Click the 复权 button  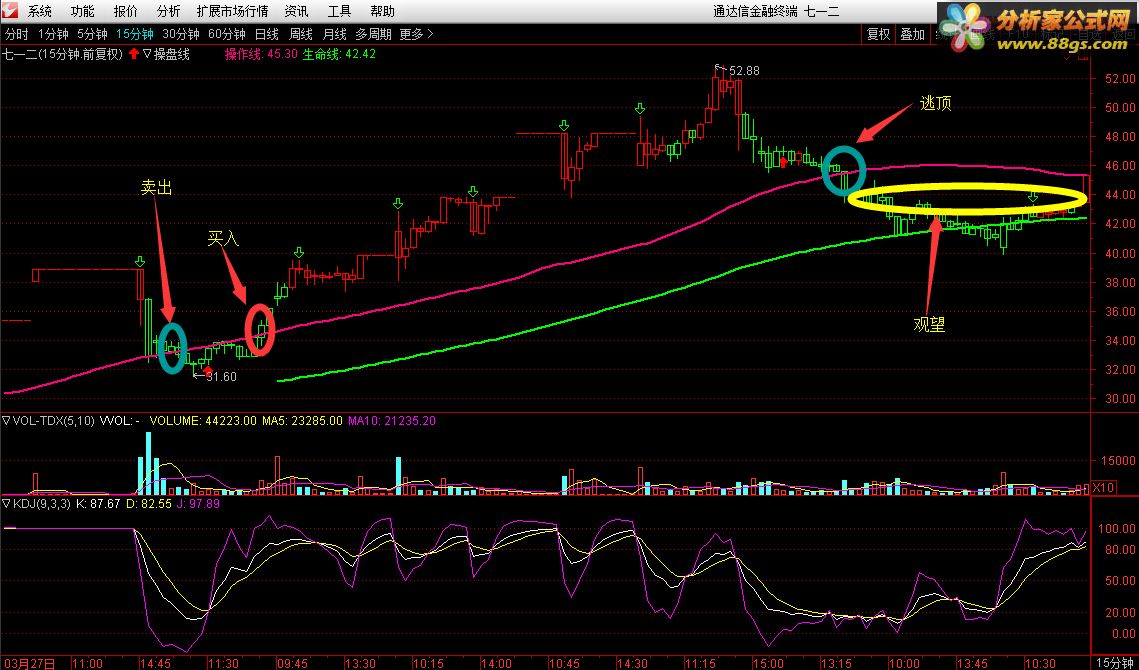tap(878, 34)
